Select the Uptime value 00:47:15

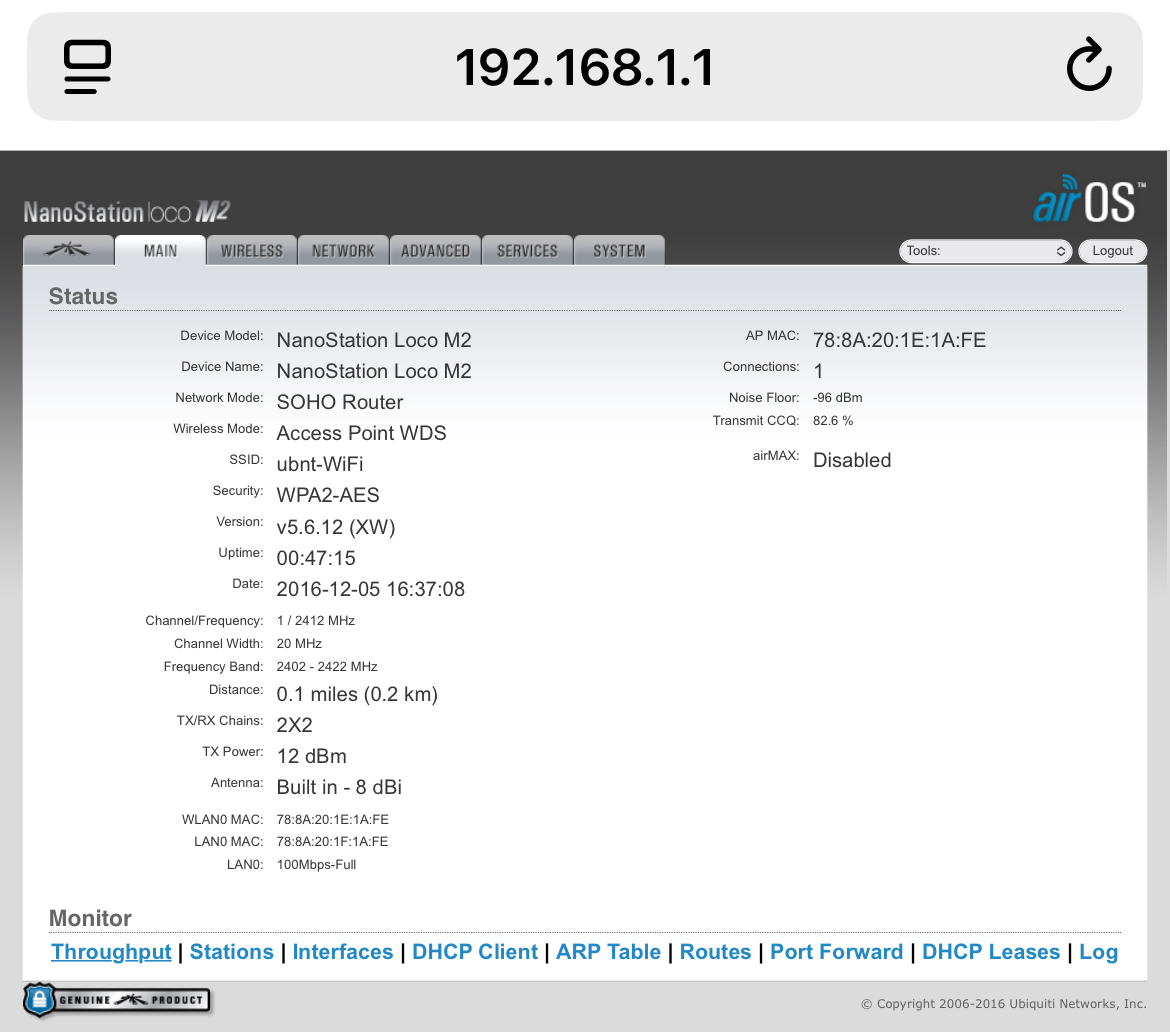point(316,558)
